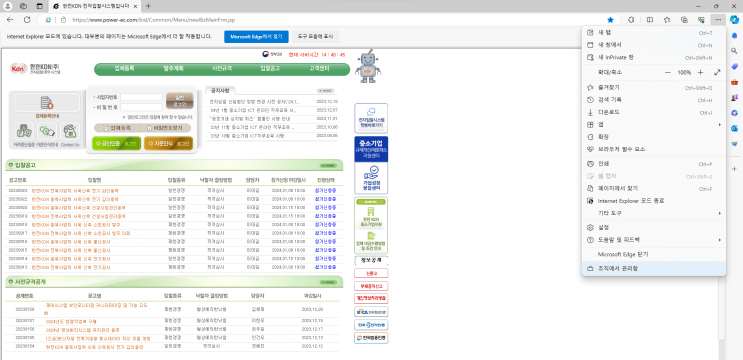Open 설정 from the menu
The width and height of the screenshot is (743, 360).
653,227
